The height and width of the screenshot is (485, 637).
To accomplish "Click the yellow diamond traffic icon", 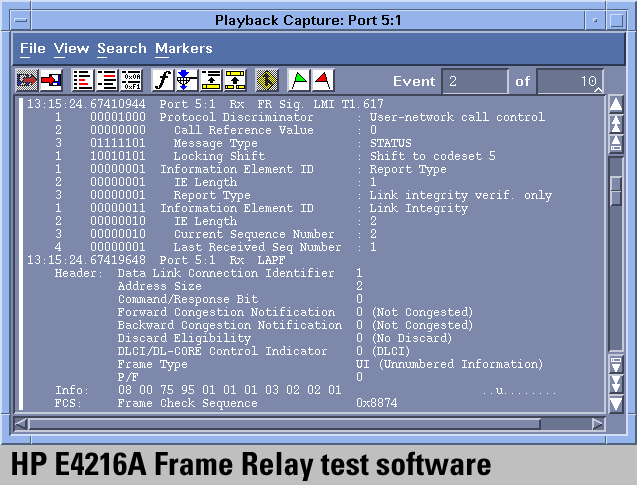I will coord(266,80).
